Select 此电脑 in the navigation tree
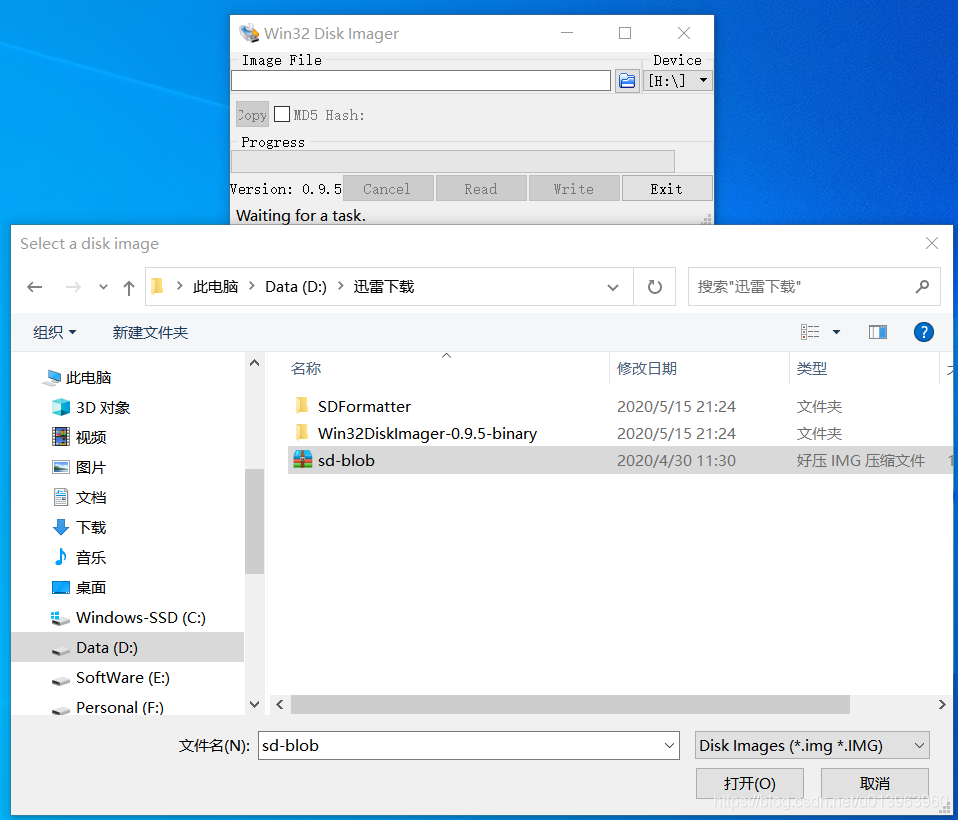 pyautogui.click(x=89, y=378)
